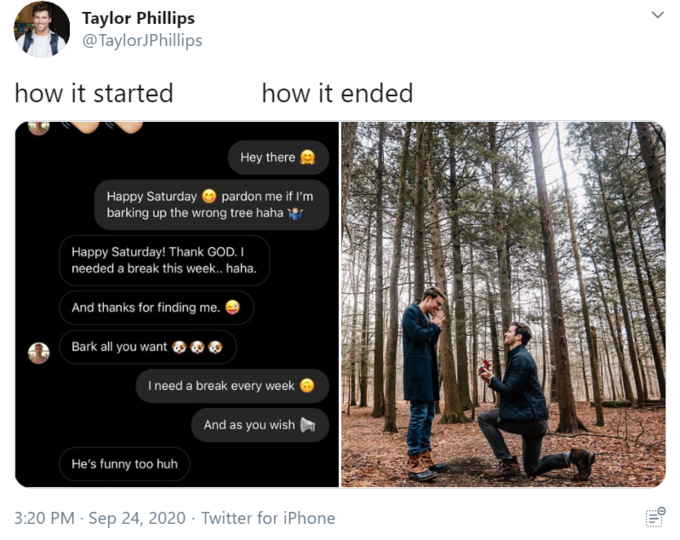Click the emoji after 'And thanks for finding me'
680x540 pixels.
pyautogui.click(x=233, y=308)
